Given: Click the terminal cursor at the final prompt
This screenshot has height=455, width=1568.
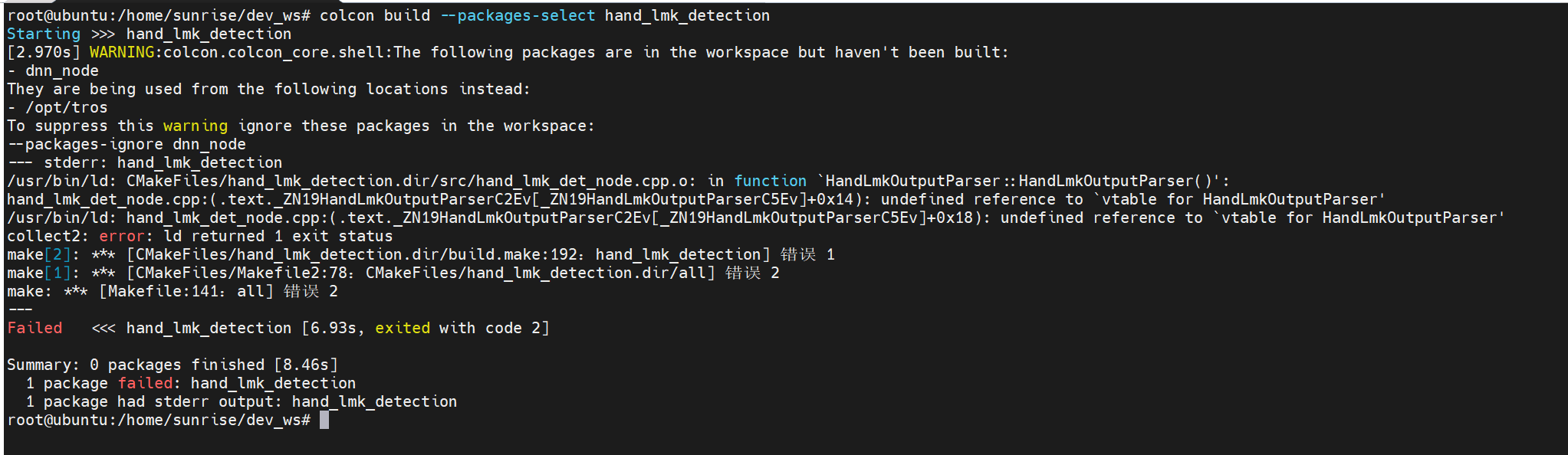Looking at the screenshot, I should [324, 420].
